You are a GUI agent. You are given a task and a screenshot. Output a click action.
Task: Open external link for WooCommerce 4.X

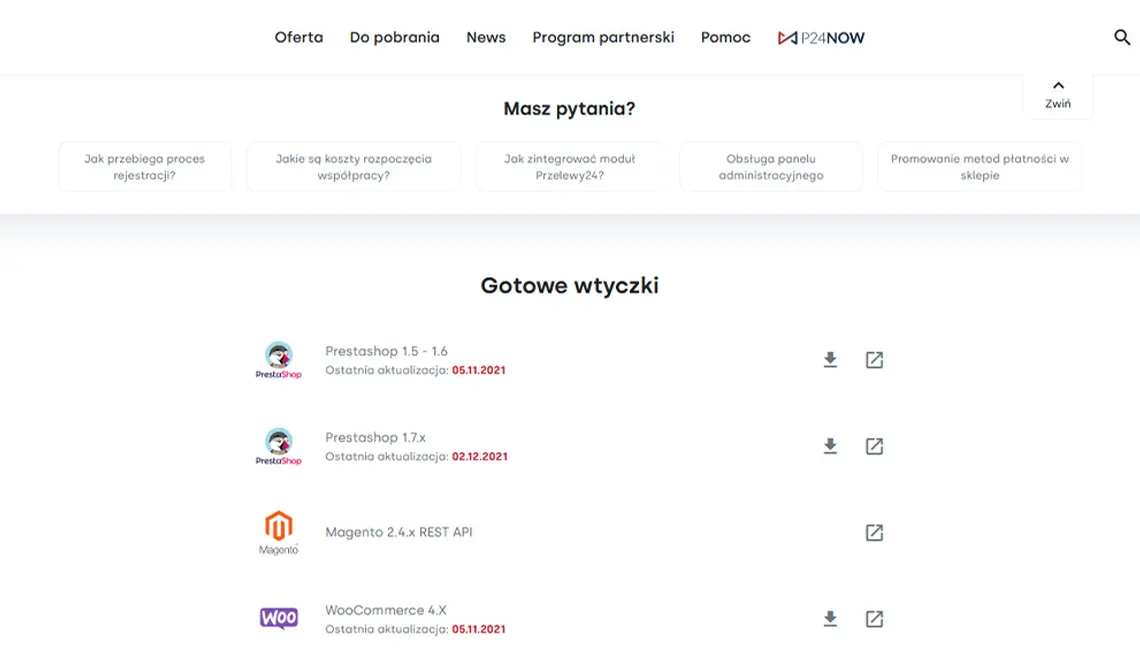pyautogui.click(x=874, y=619)
